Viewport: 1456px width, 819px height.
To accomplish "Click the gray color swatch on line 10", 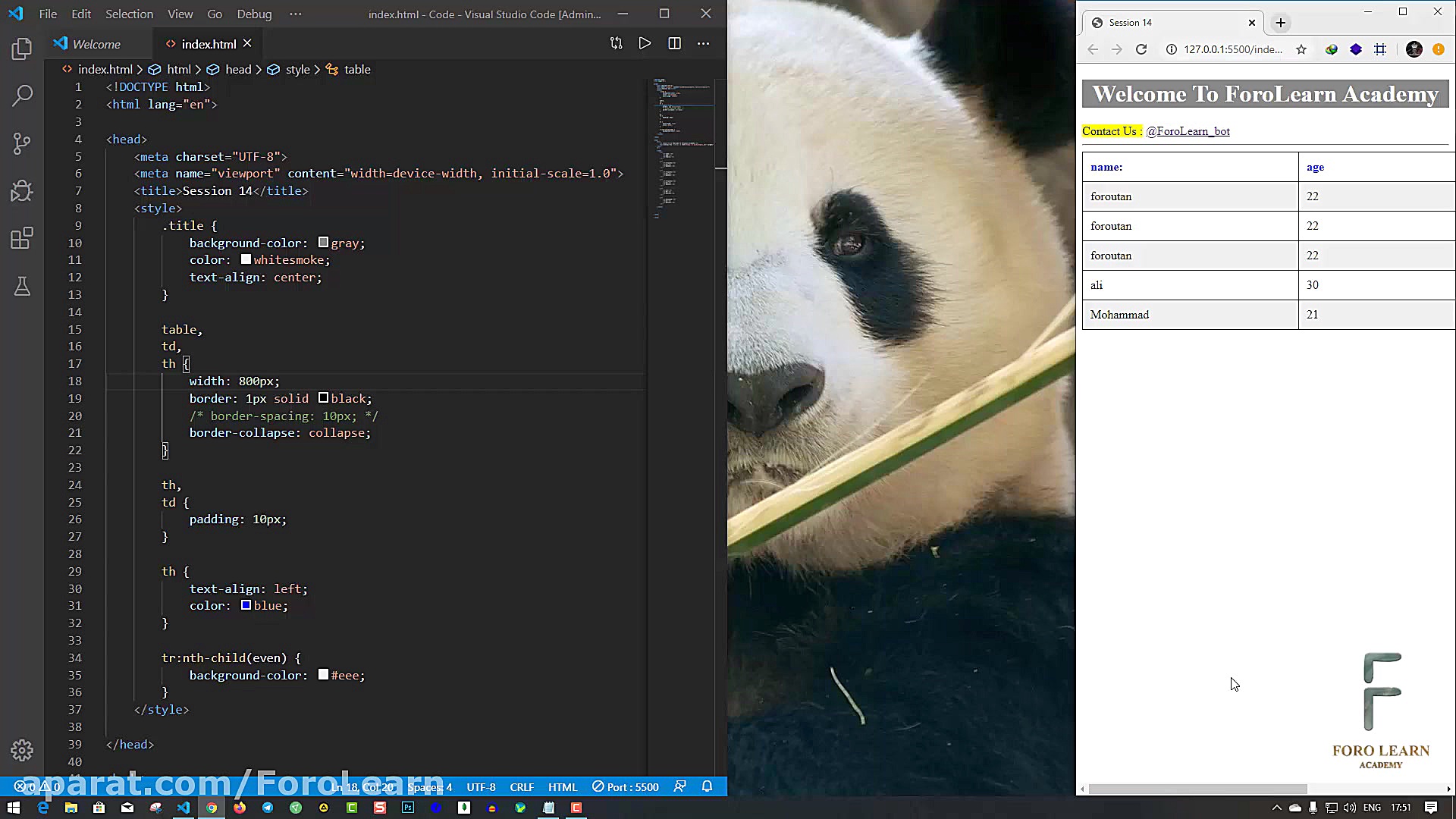I will [x=323, y=243].
